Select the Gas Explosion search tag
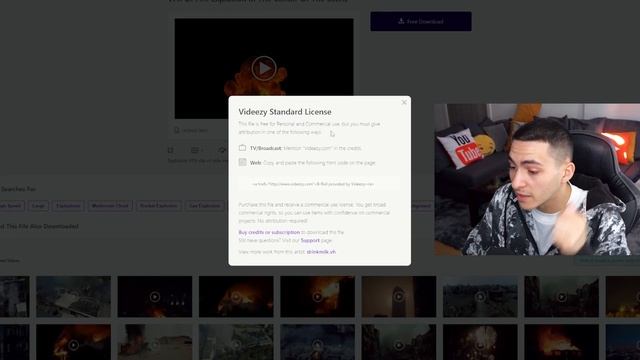640x360 pixels. [x=204, y=206]
